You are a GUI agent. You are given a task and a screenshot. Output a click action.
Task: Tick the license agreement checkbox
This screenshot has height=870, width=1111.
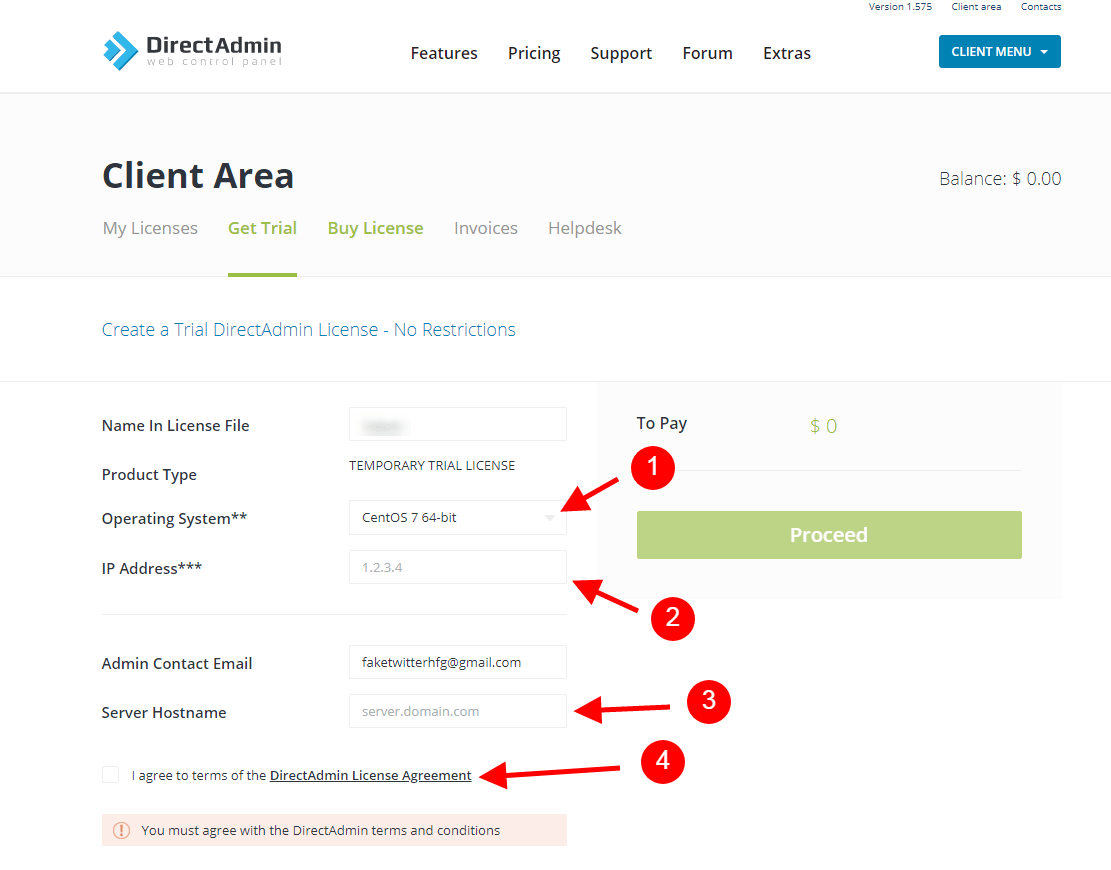click(x=111, y=774)
